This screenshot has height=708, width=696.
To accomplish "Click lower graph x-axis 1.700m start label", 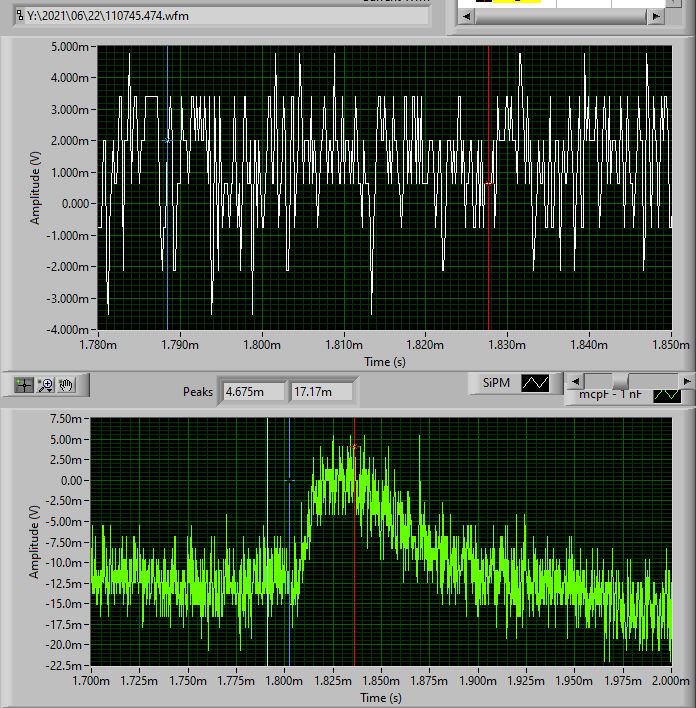I will pyautogui.click(x=90, y=681).
